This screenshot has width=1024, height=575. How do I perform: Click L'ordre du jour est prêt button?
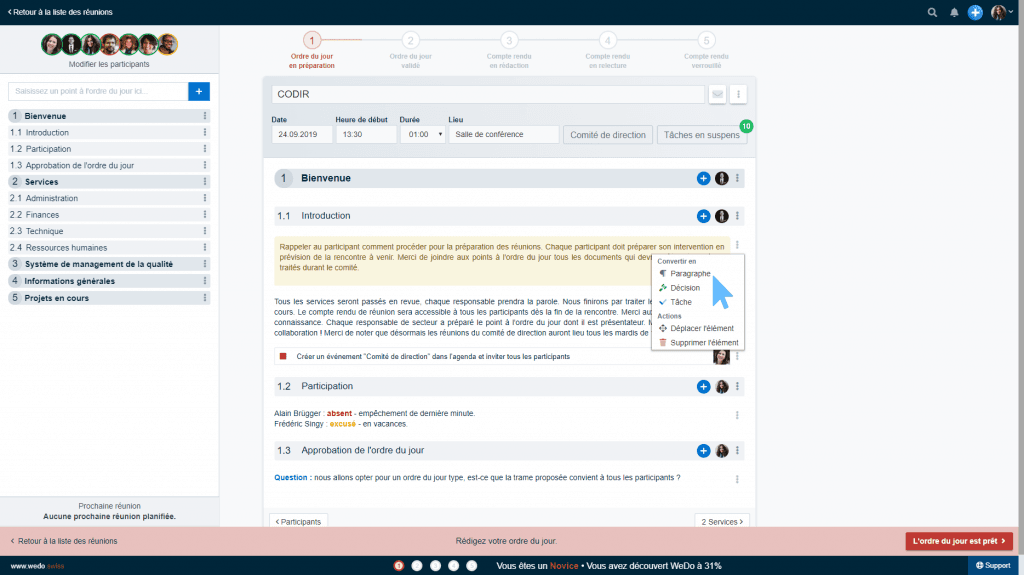959,541
